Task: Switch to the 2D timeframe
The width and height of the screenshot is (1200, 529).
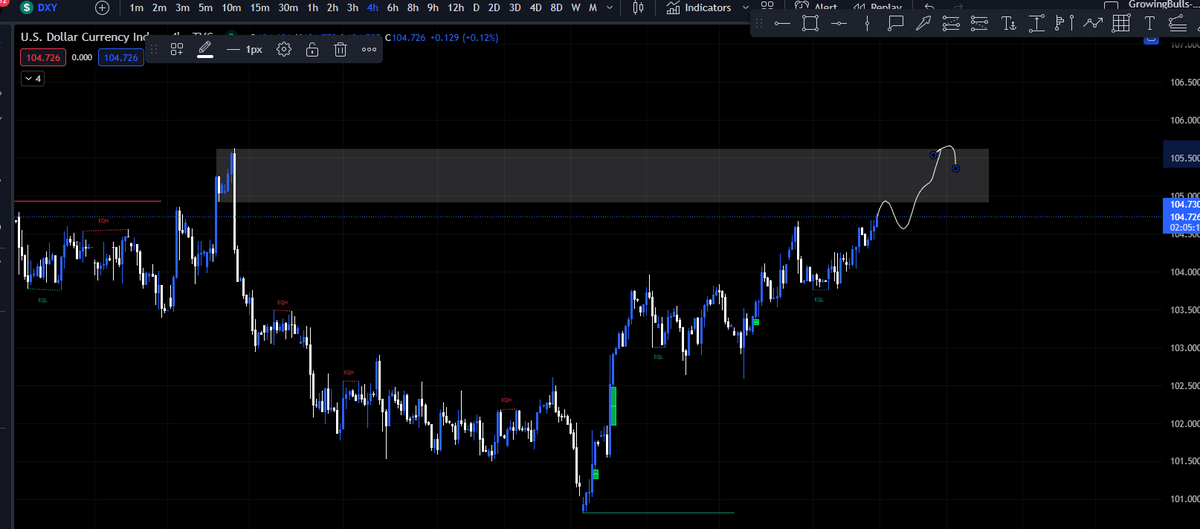Action: 495,8
